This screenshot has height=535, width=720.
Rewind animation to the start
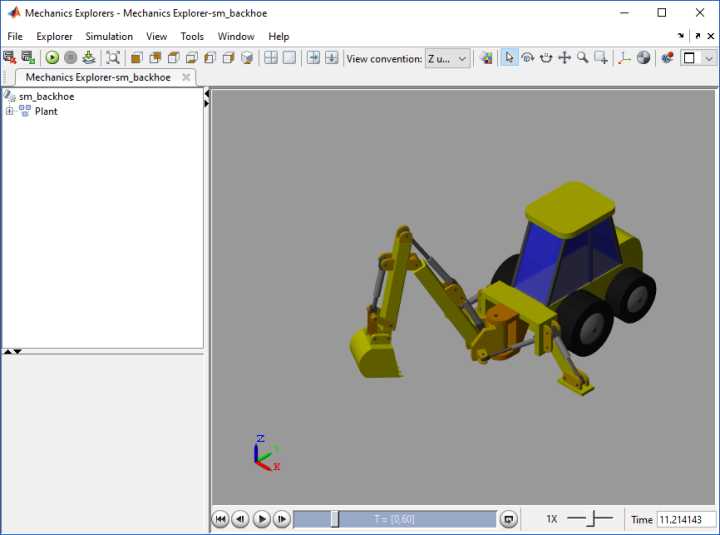[x=220, y=519]
